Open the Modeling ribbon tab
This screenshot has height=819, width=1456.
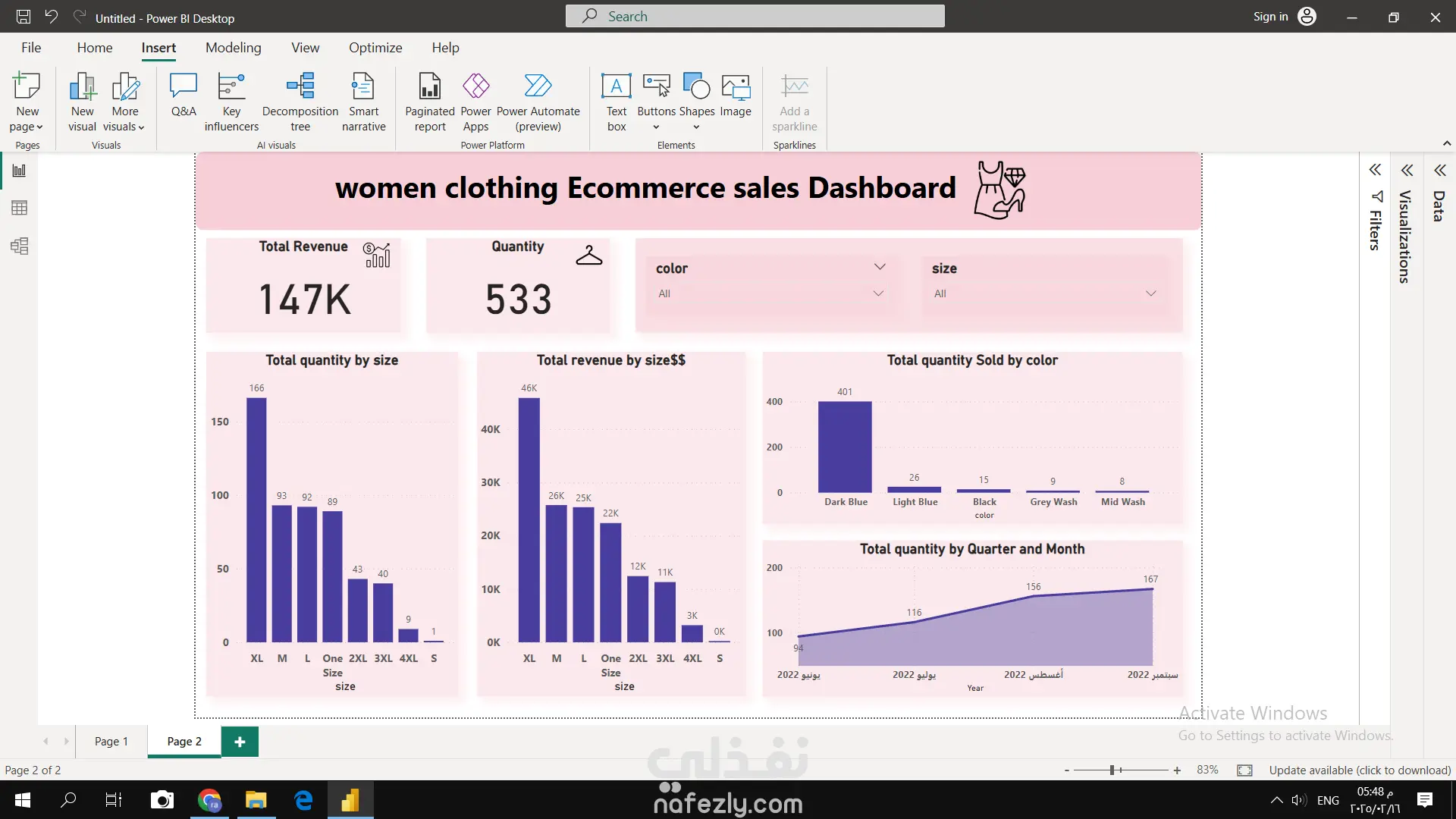[233, 48]
